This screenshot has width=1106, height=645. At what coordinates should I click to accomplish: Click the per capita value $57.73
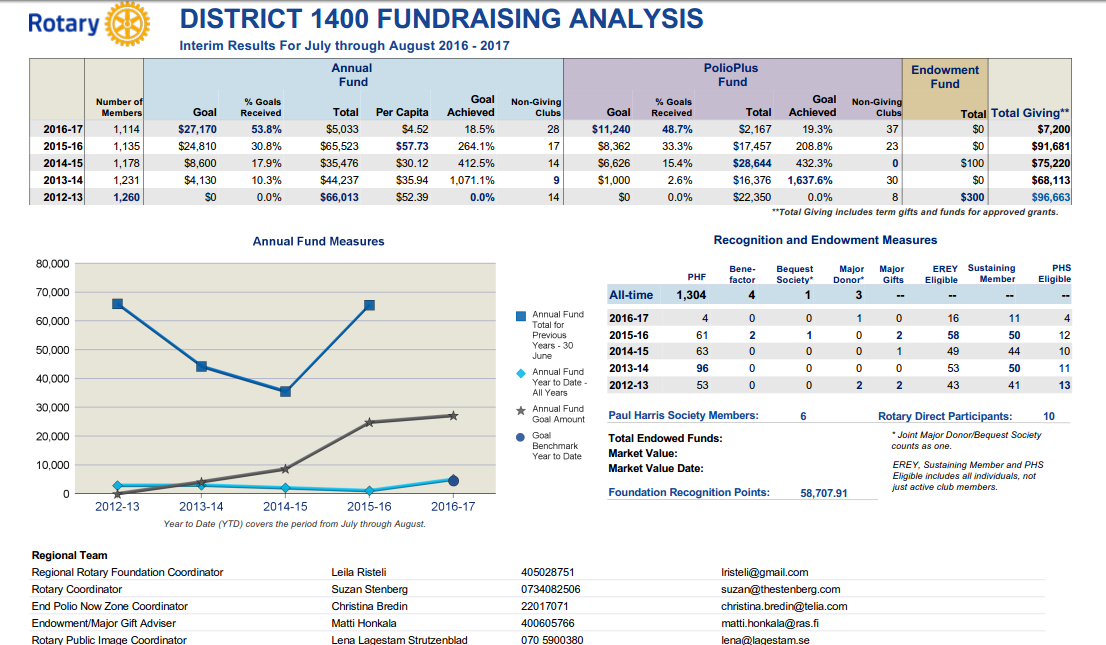click(x=412, y=147)
